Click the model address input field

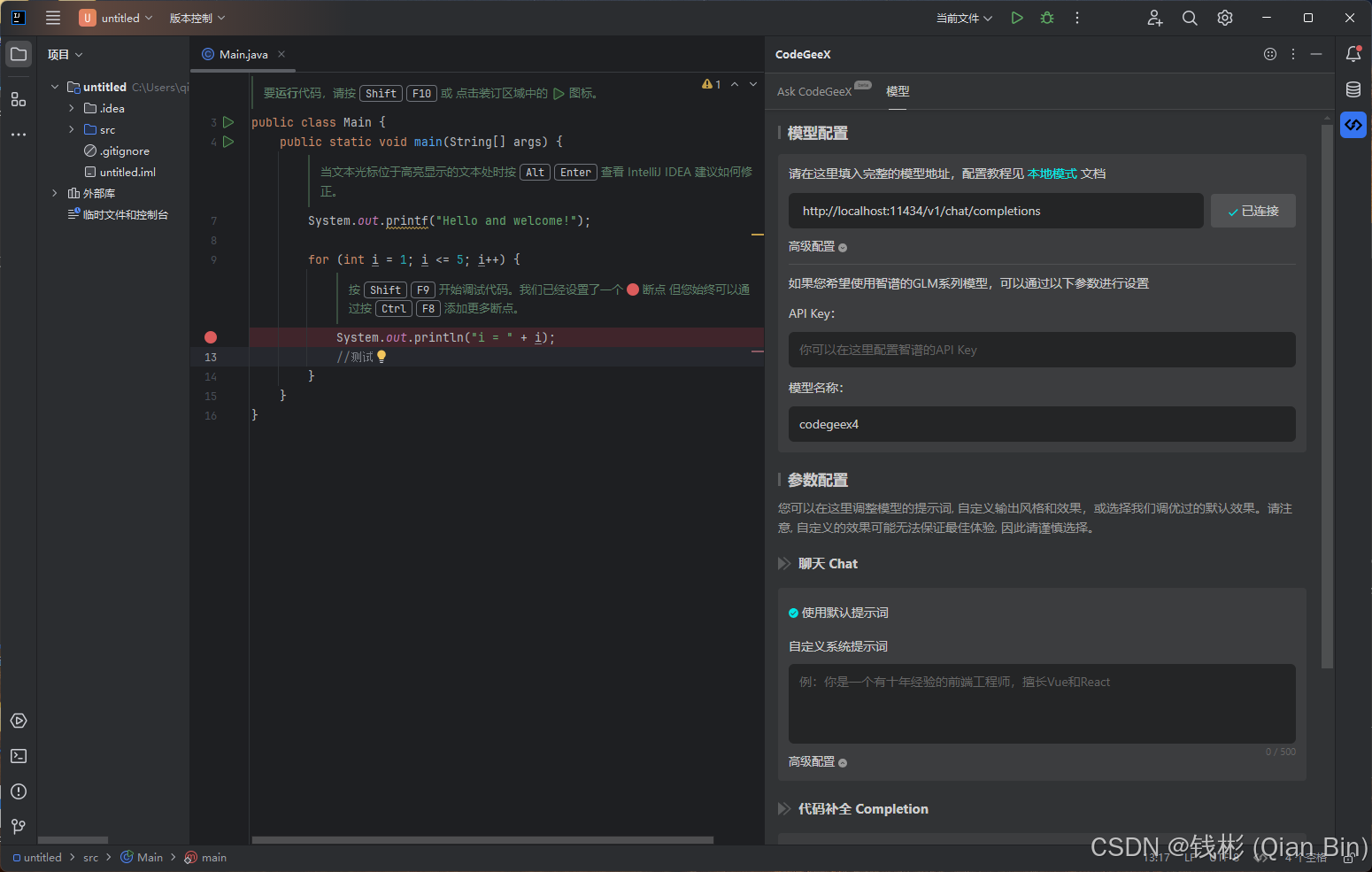coord(996,211)
